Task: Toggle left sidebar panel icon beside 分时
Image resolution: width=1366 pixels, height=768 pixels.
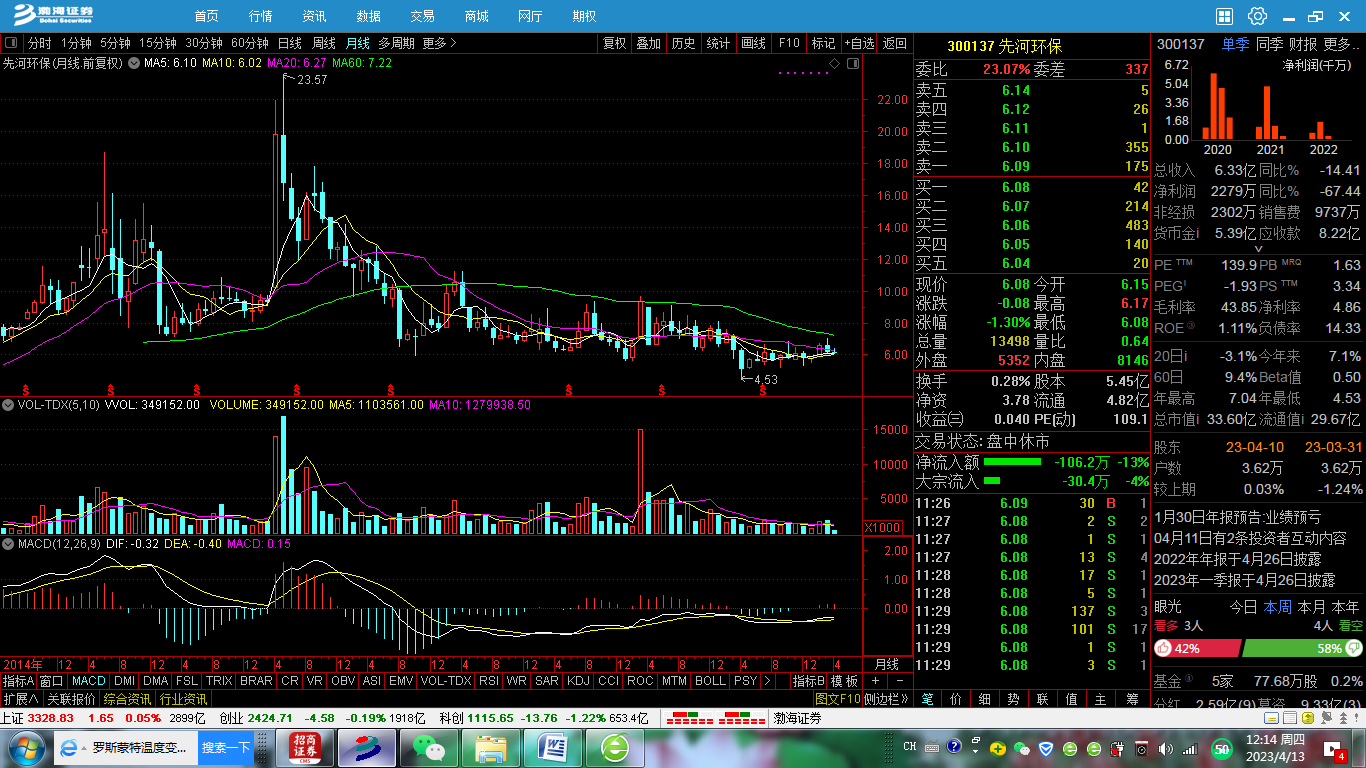Action: (x=11, y=43)
